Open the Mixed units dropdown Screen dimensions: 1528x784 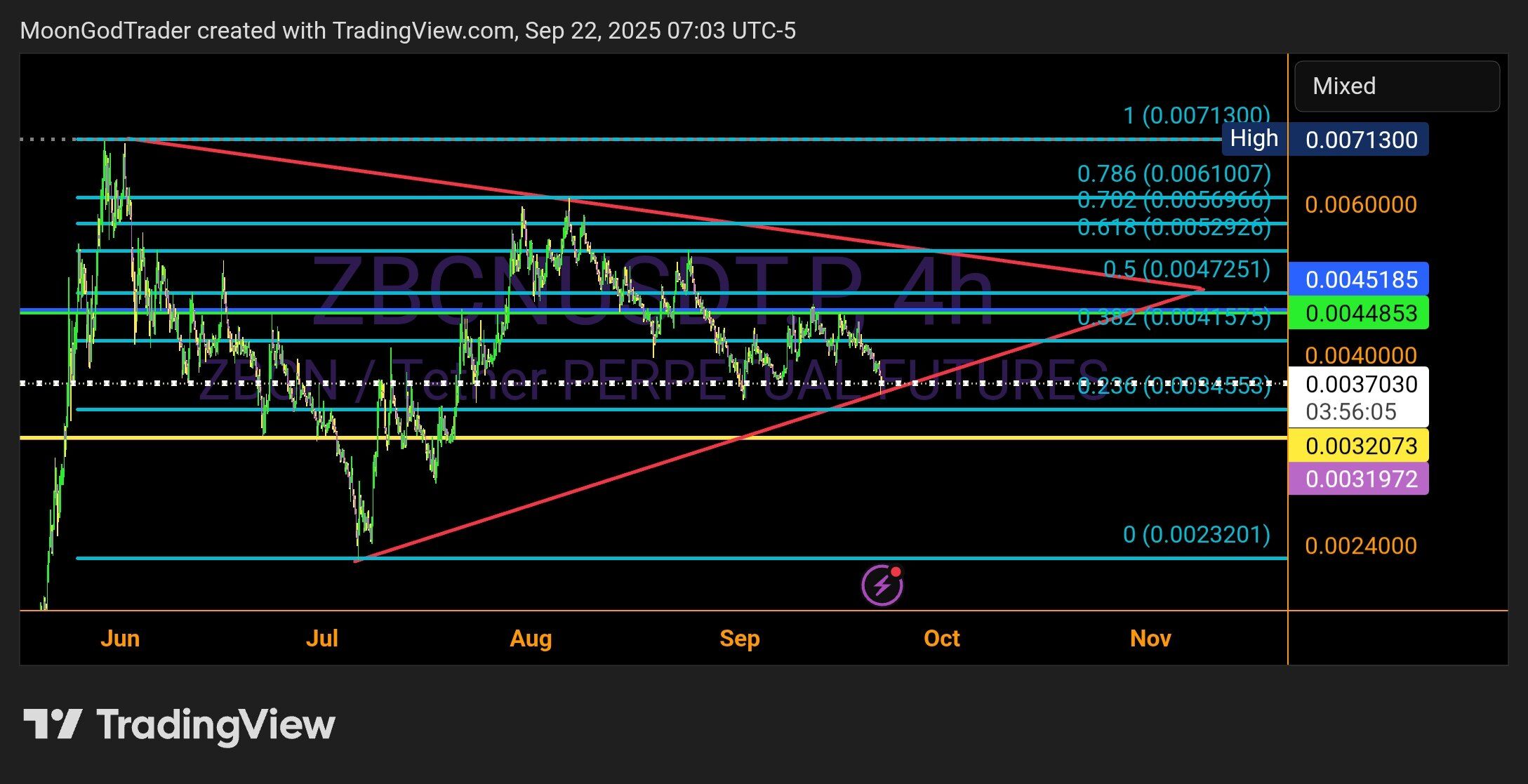[1395, 86]
